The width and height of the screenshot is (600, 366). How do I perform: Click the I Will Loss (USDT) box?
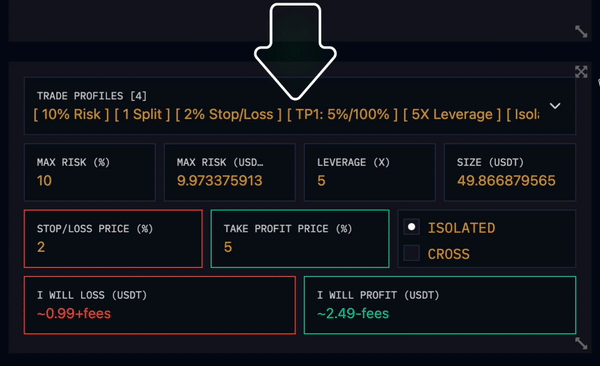pos(160,305)
